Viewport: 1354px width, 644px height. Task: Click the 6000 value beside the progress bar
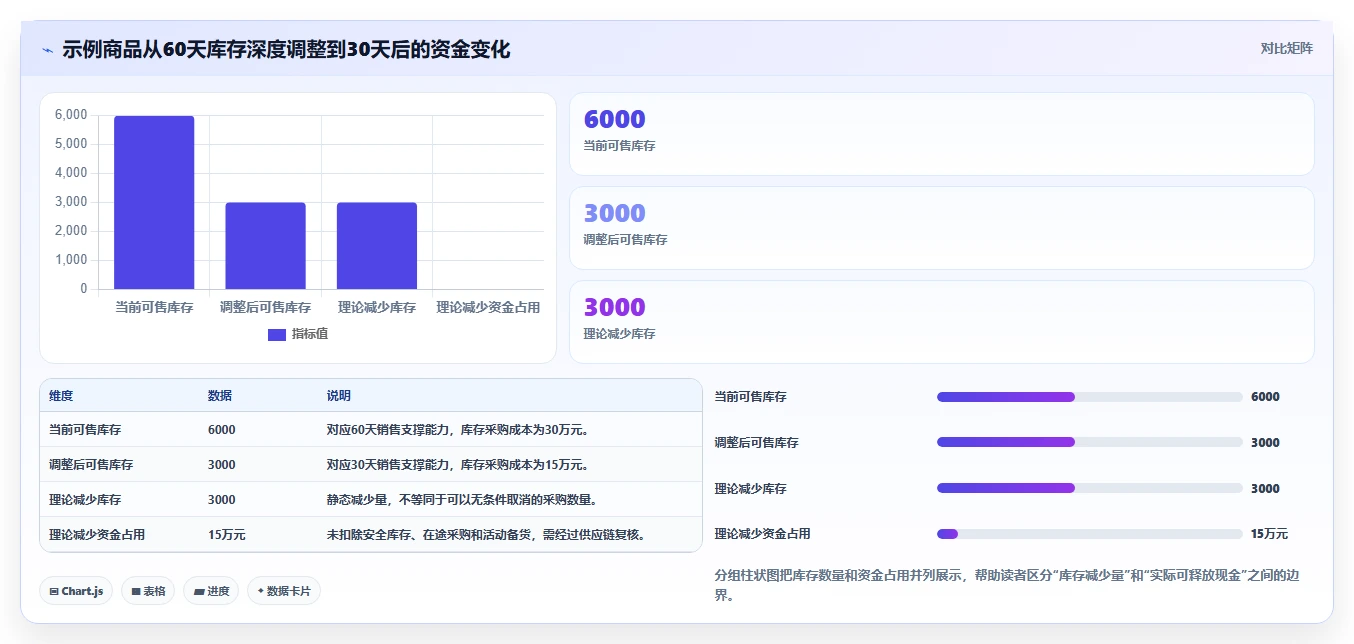pos(1265,397)
